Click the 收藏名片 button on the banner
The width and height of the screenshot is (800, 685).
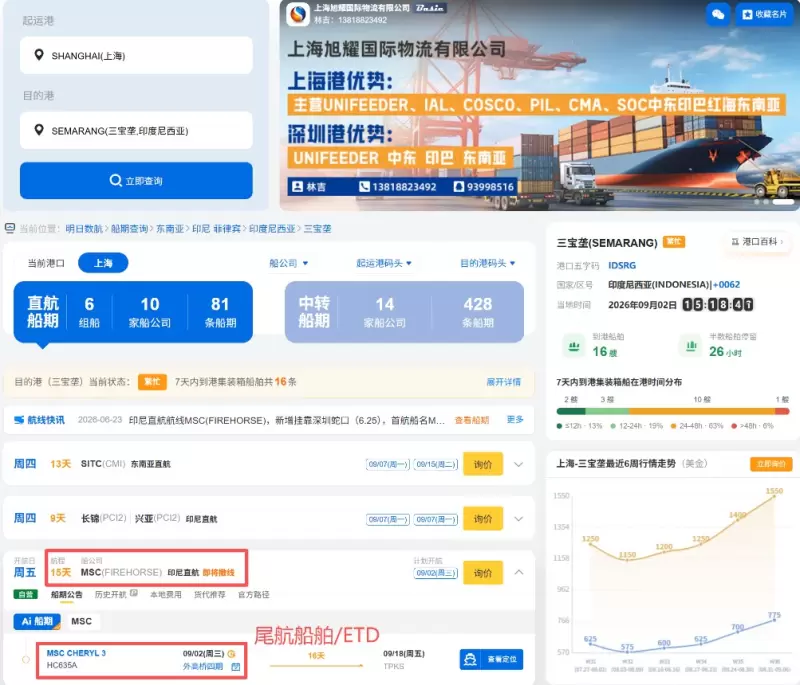(764, 14)
